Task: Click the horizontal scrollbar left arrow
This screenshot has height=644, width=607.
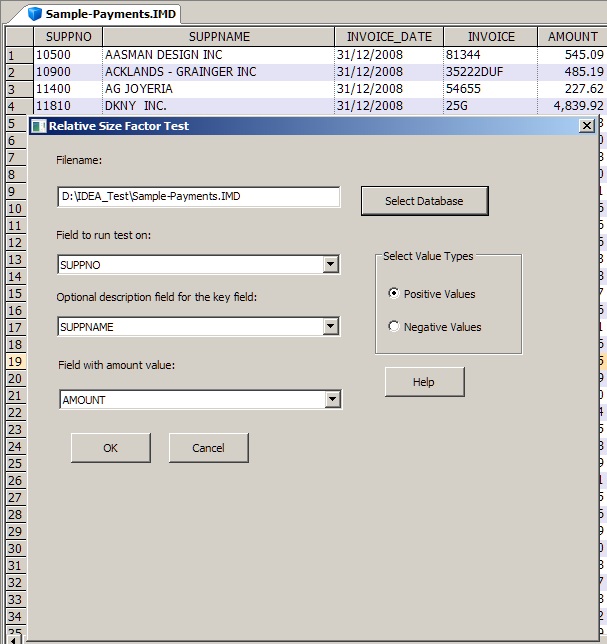Action: point(13,636)
